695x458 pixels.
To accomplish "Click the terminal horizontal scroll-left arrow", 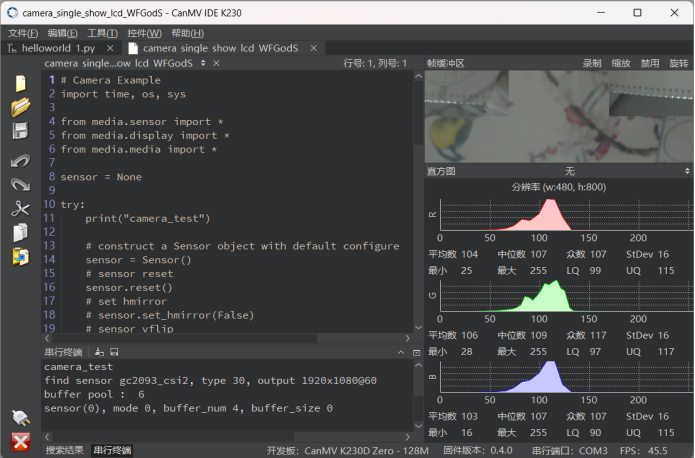I will [47, 437].
